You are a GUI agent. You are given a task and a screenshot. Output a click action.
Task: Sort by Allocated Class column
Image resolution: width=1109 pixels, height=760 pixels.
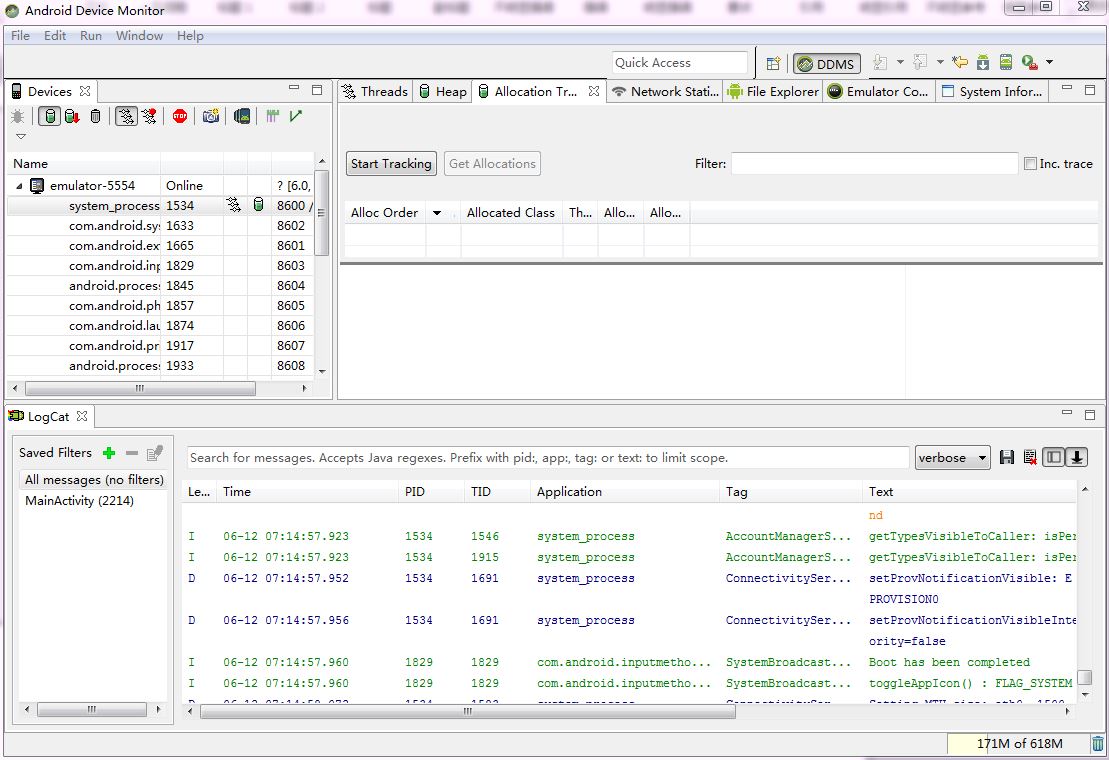(511, 213)
